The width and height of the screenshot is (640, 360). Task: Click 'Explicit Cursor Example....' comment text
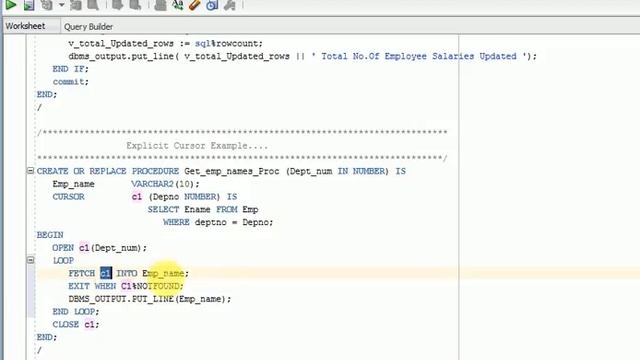pyautogui.click(x=197, y=146)
